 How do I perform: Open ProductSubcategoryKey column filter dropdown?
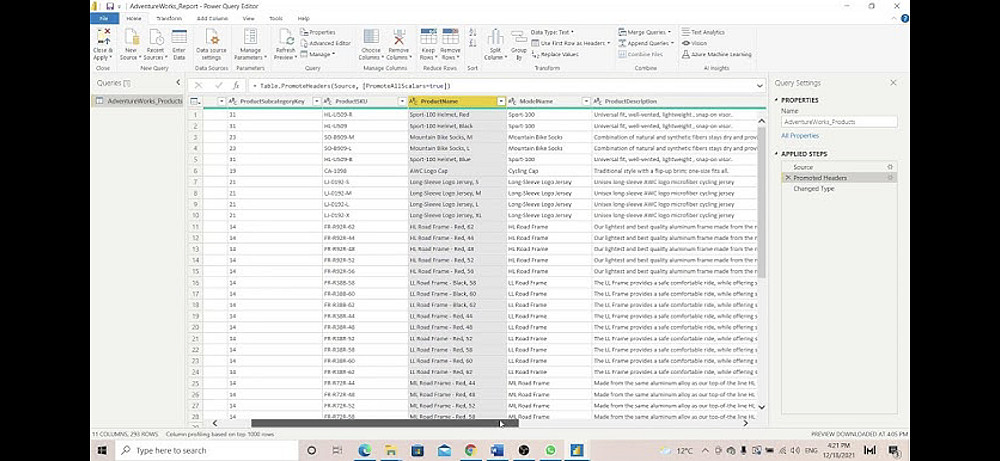pyautogui.click(x=316, y=101)
